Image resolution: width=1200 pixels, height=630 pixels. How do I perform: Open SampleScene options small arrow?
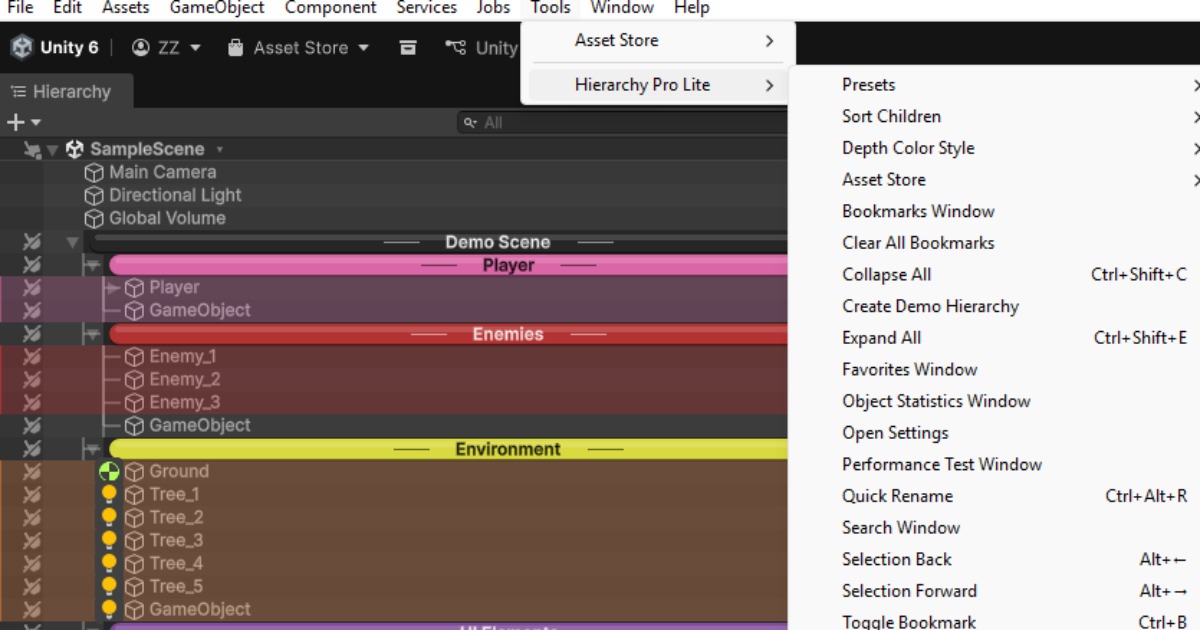220,149
